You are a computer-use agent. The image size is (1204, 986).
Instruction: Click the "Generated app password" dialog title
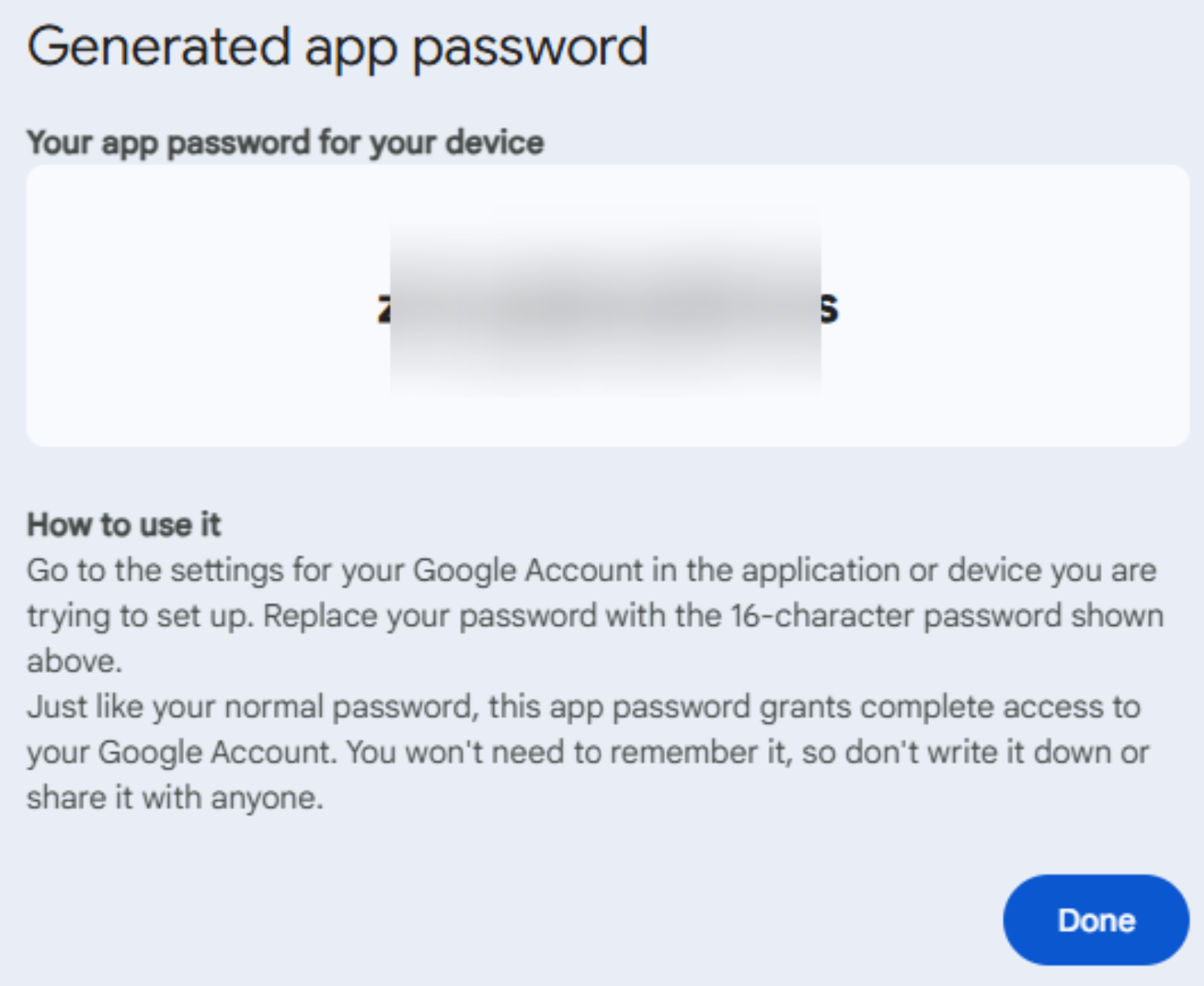tap(338, 46)
